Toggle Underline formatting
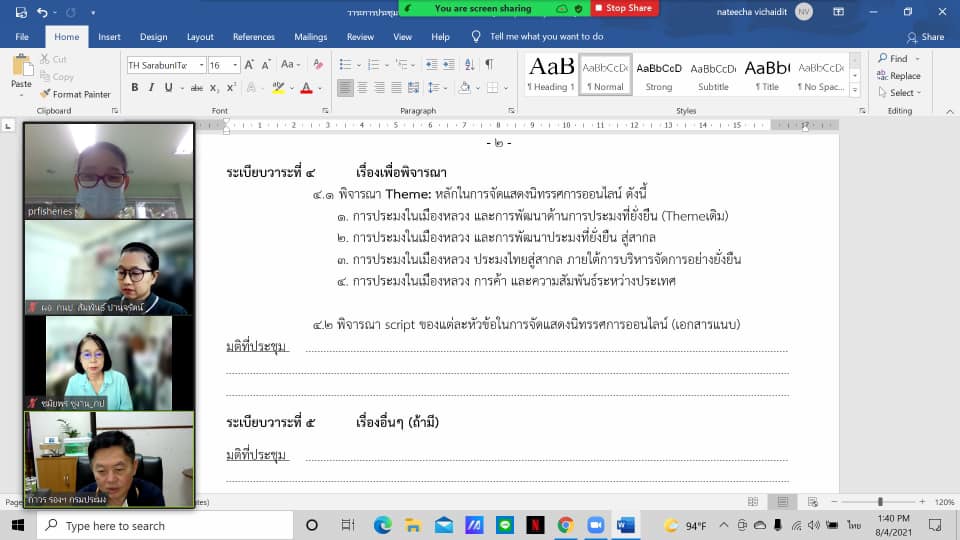The image size is (960, 540). pyautogui.click(x=168, y=88)
